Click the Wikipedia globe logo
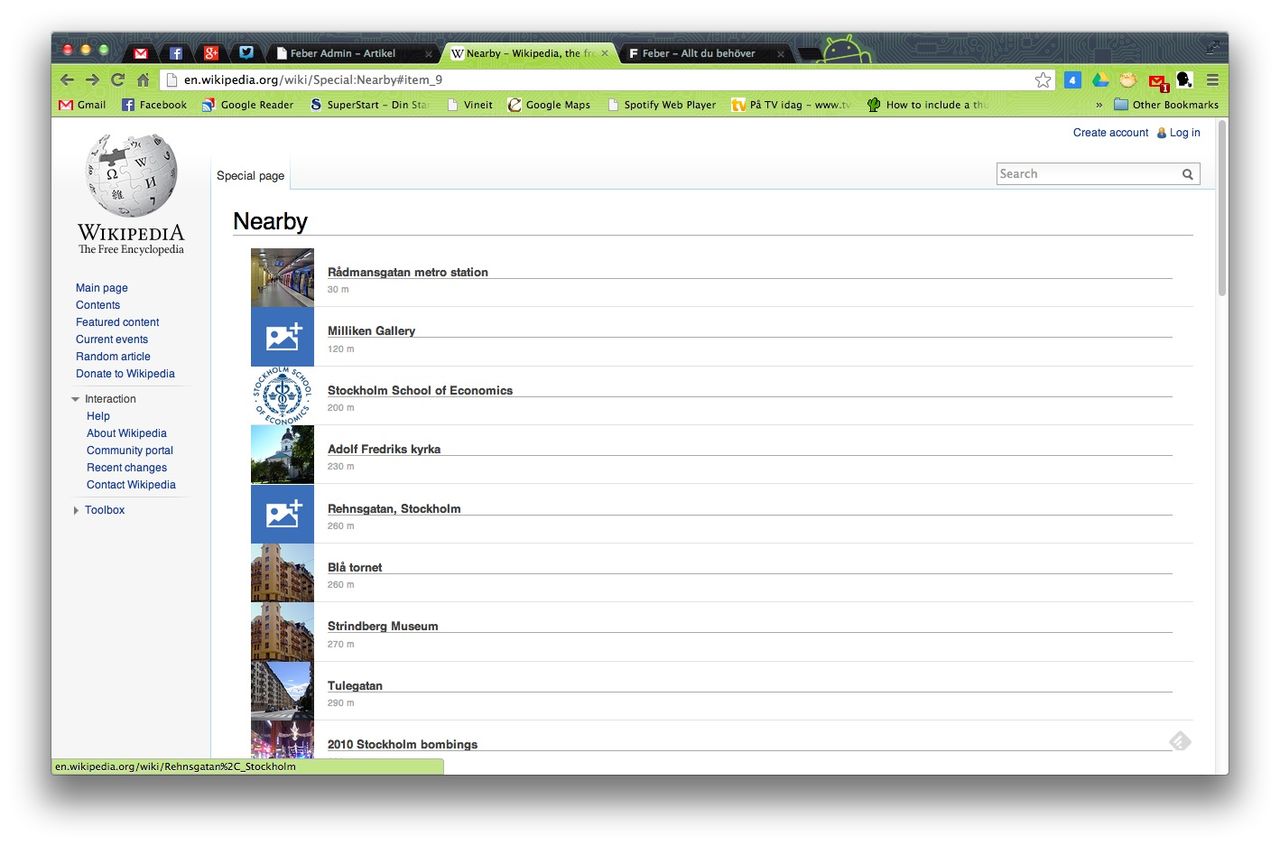Viewport: 1280px width, 846px height. [x=131, y=176]
